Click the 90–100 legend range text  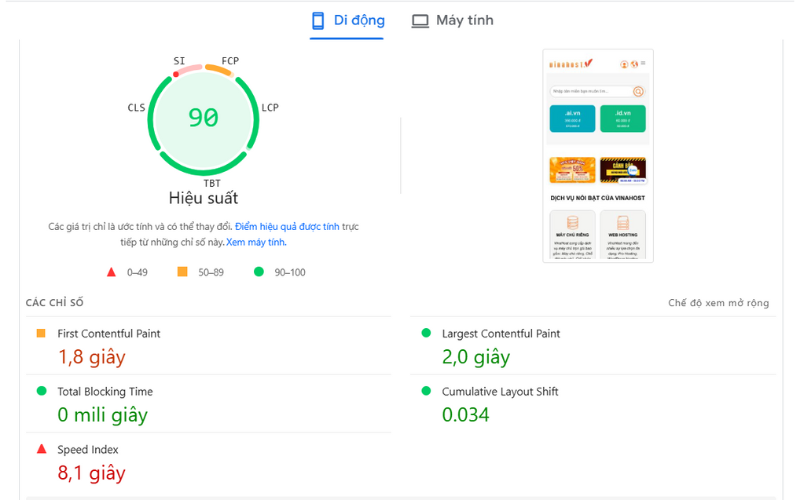pos(290,272)
